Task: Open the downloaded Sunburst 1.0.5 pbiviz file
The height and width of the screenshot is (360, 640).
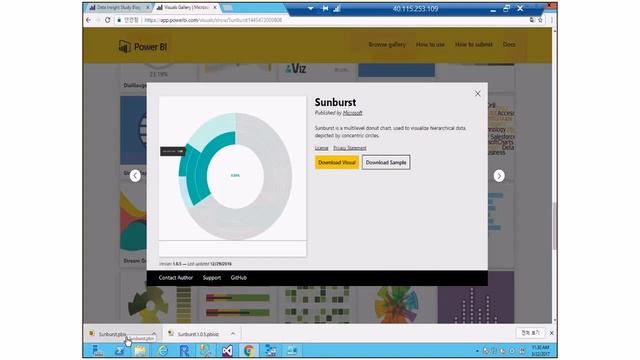Action: (198, 334)
